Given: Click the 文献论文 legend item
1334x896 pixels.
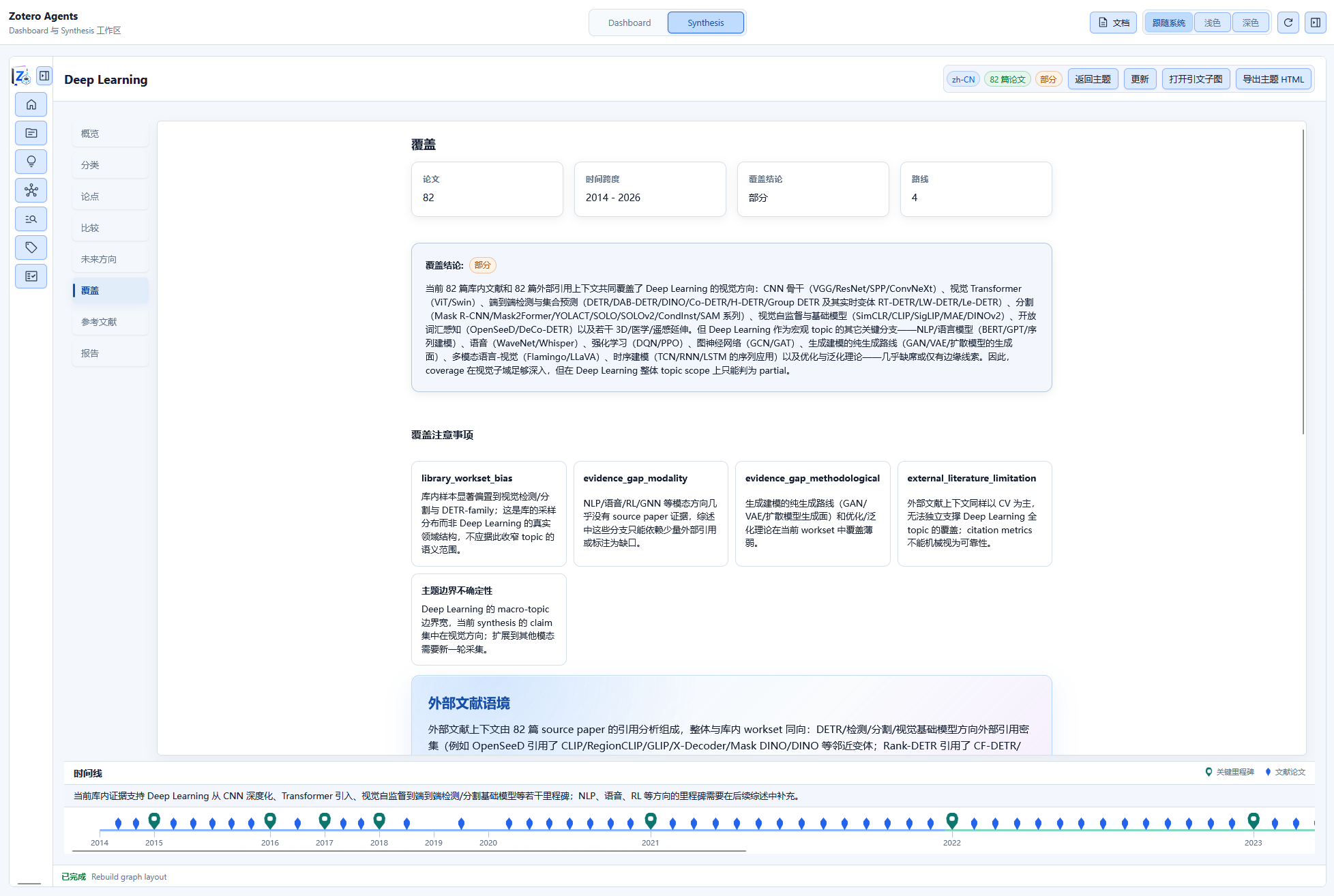Looking at the screenshot, I should click(x=1285, y=772).
